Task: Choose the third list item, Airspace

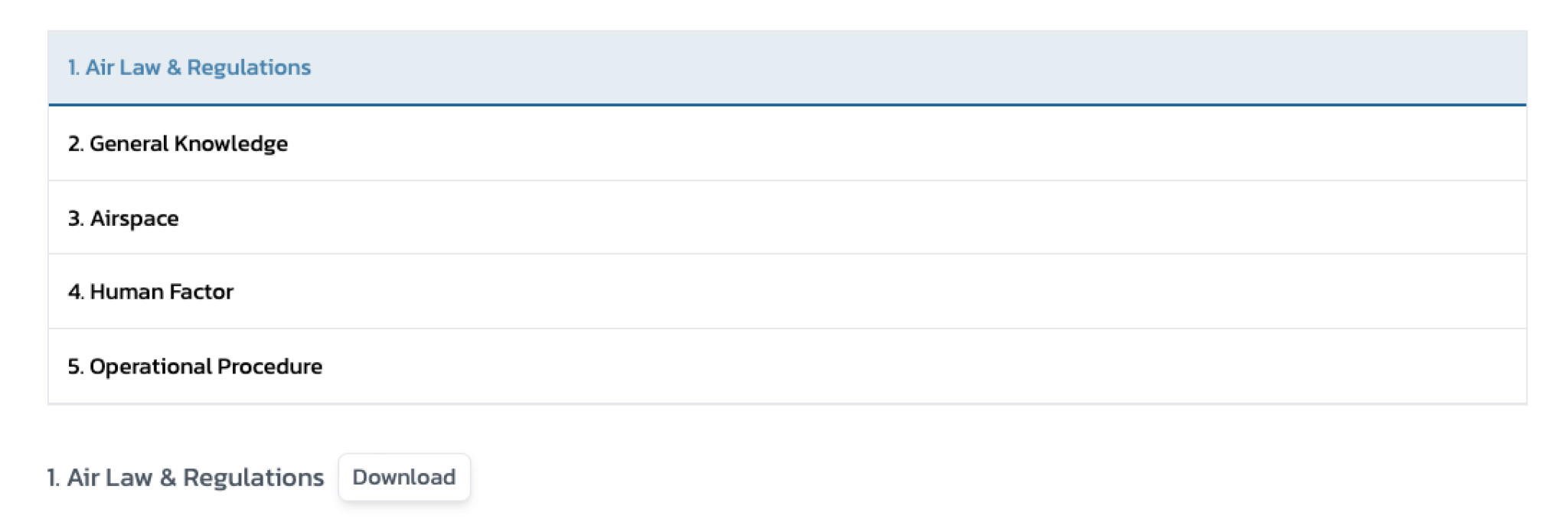Action: point(123,218)
